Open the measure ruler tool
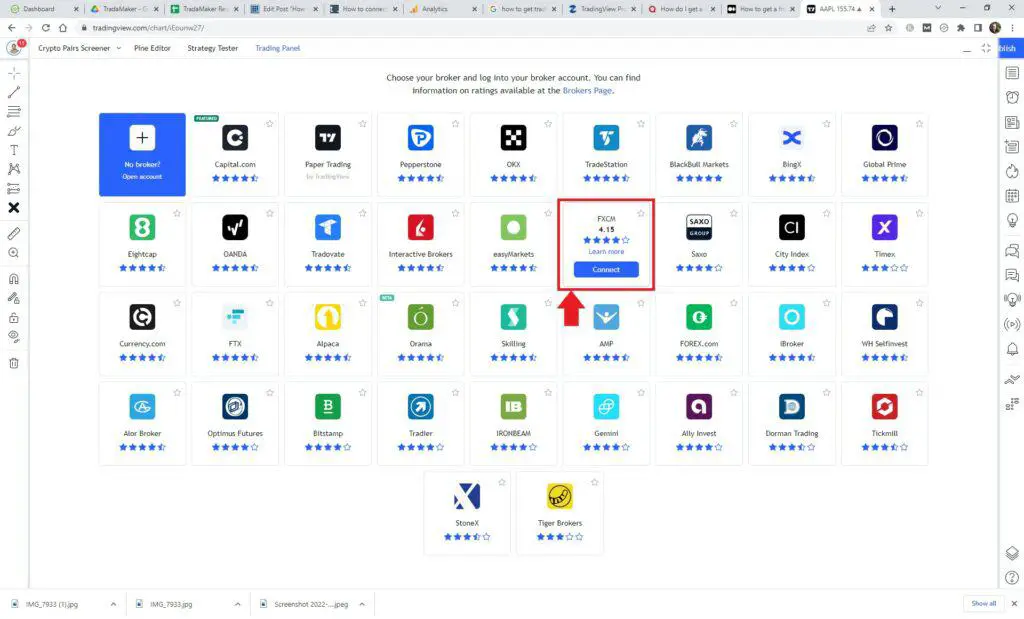This screenshot has width=1024, height=619. tap(14, 233)
